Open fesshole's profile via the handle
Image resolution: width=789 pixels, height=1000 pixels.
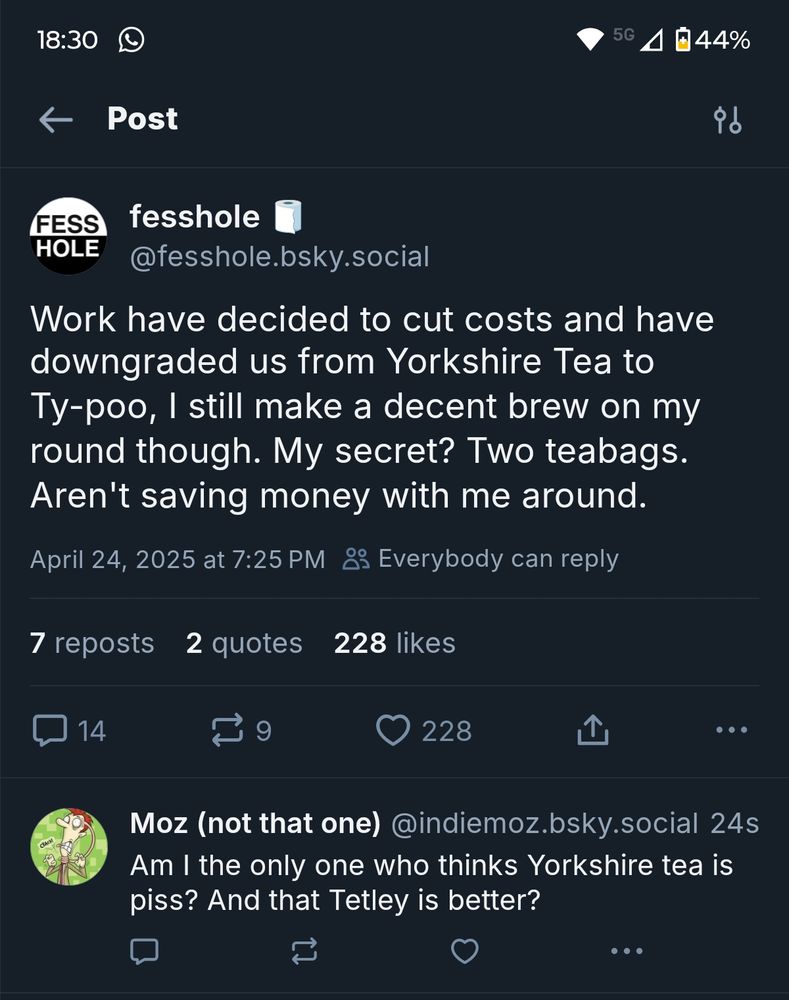pos(279,257)
